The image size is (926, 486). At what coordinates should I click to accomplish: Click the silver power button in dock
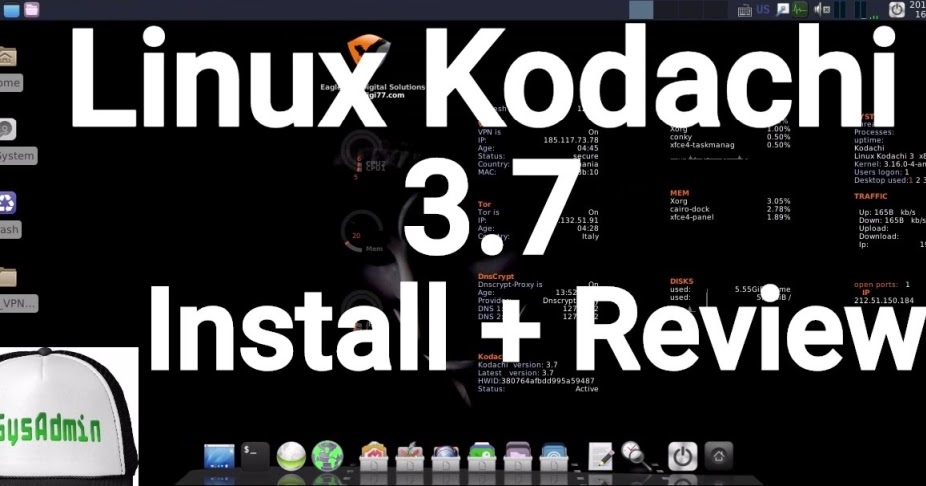pos(683,456)
